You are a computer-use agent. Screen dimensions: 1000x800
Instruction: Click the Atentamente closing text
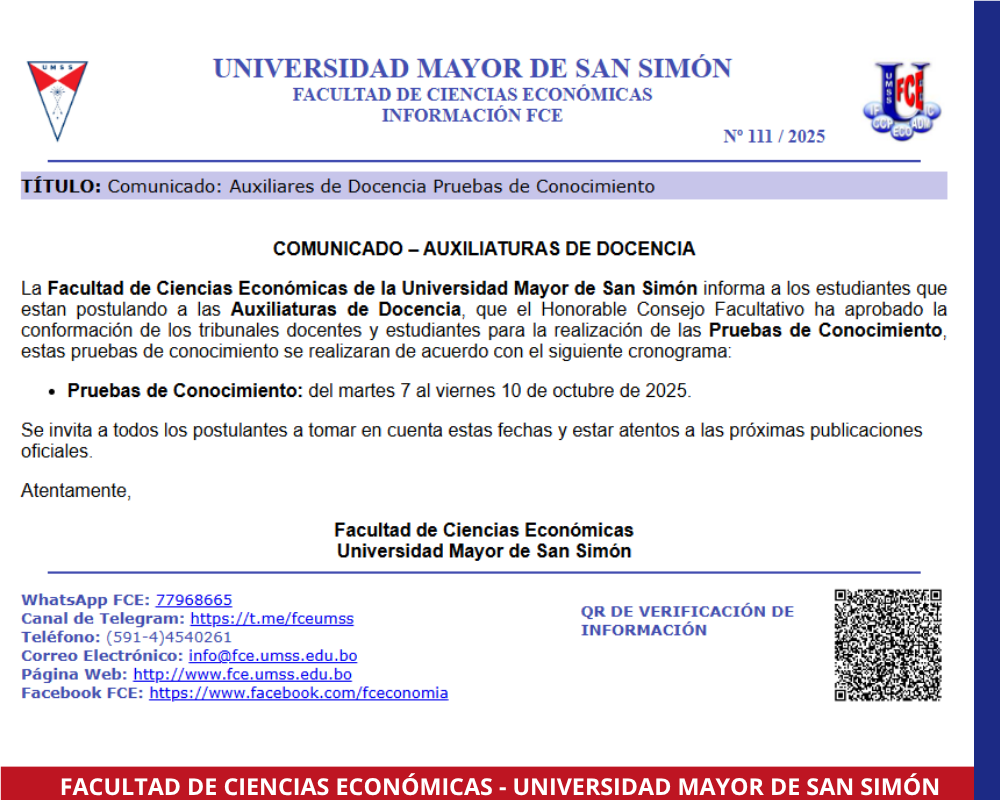(x=76, y=491)
